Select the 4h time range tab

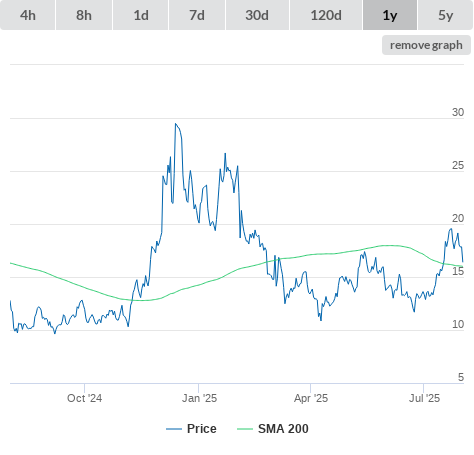[x=28, y=15]
